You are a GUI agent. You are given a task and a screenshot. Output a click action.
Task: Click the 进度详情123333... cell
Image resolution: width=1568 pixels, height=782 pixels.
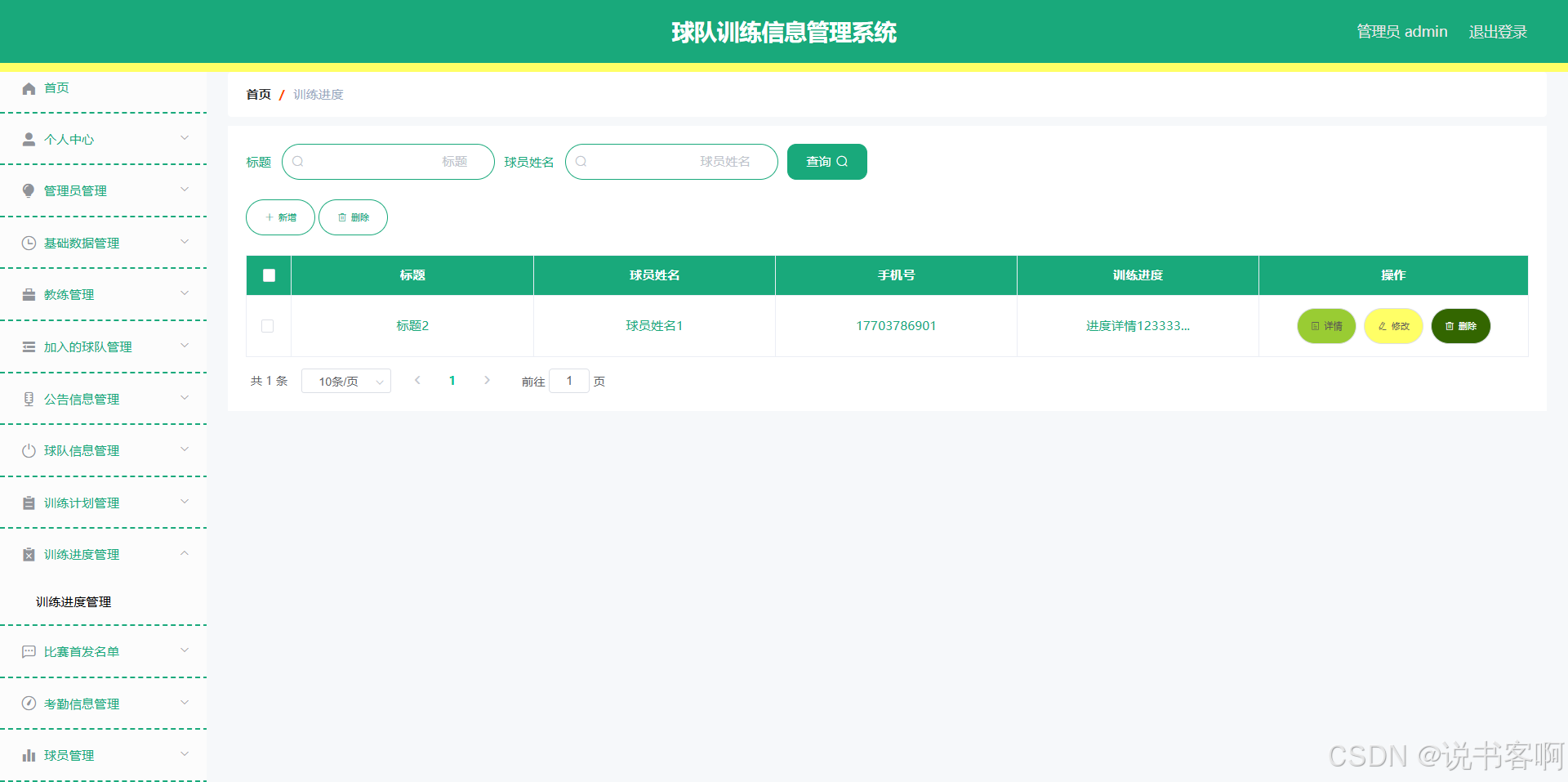click(1138, 326)
